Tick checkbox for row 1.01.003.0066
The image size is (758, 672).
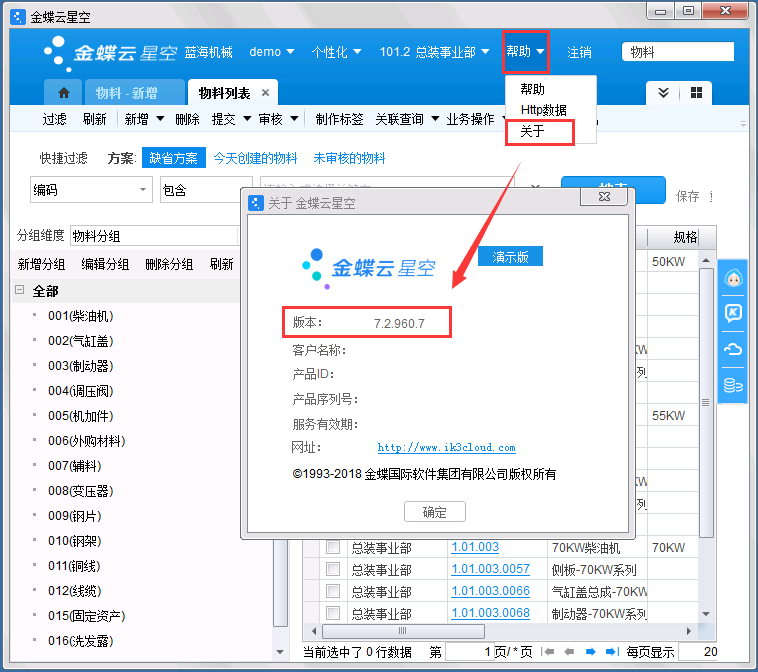tap(333, 591)
